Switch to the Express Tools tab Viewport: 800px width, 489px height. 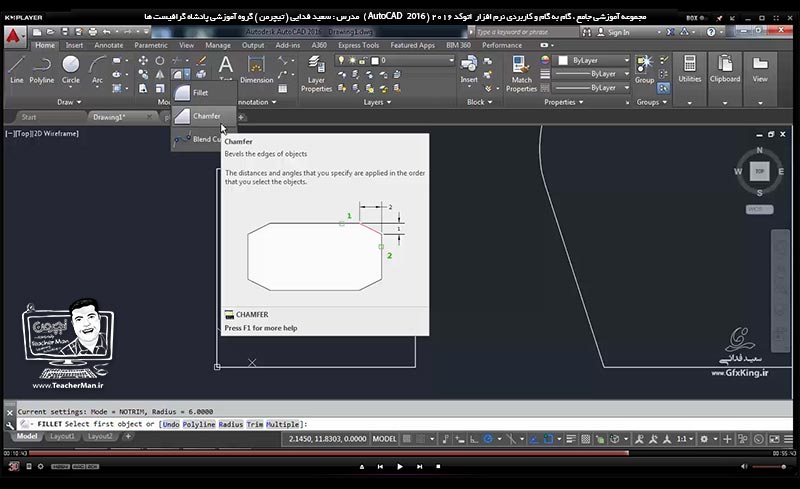pos(358,45)
